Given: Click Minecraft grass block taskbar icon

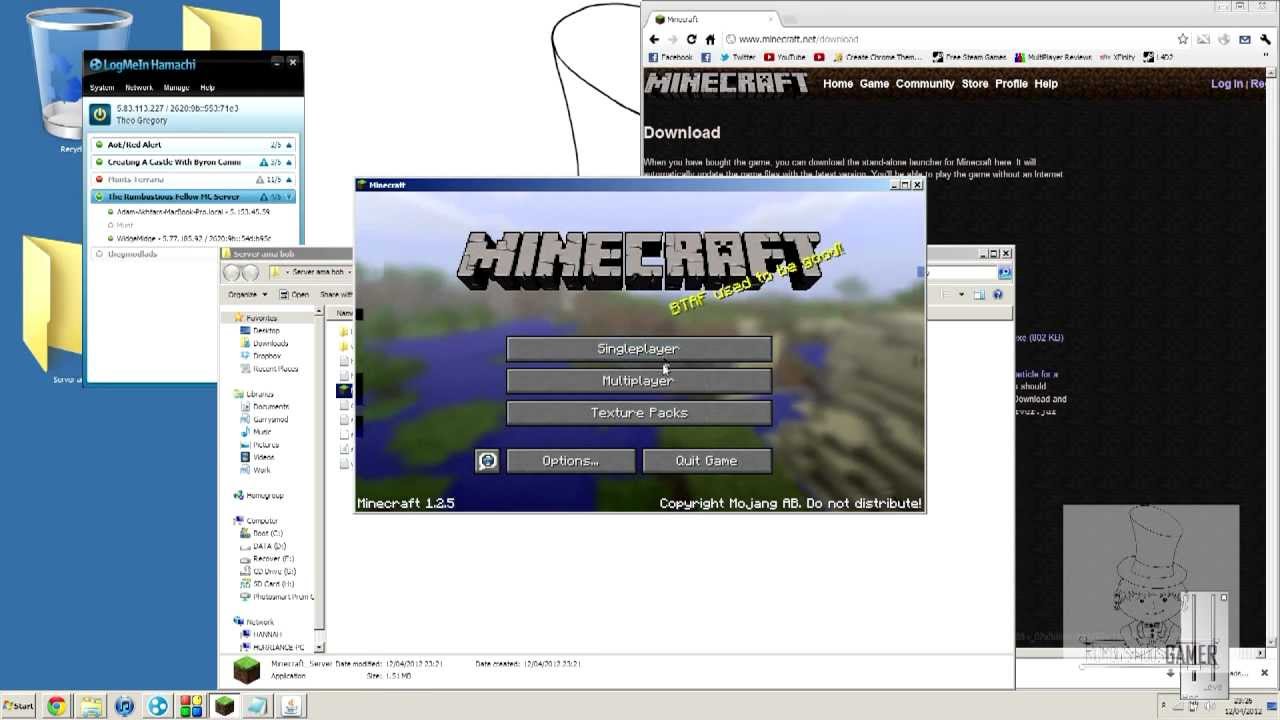Looking at the screenshot, I should click(225, 706).
